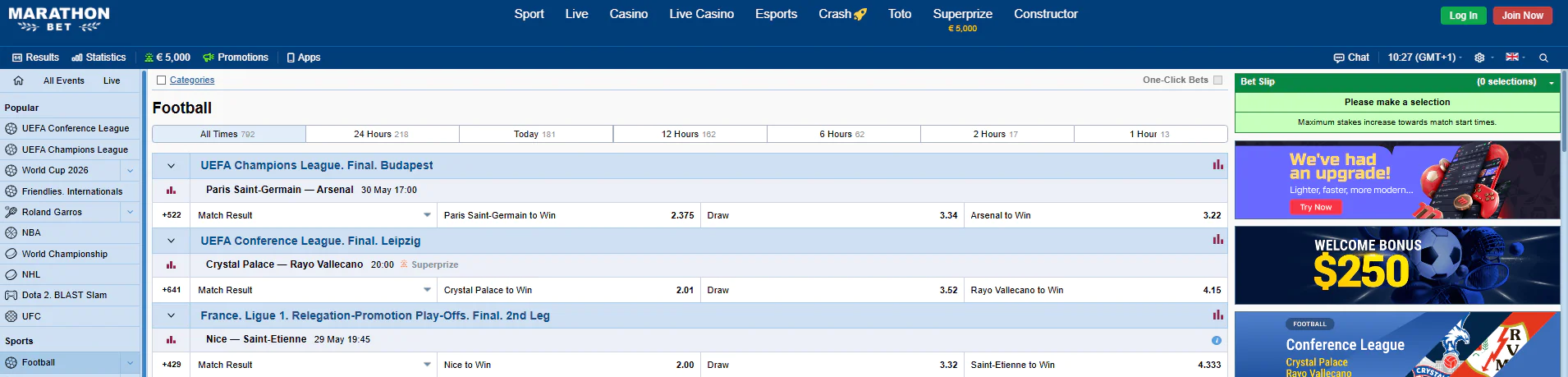Open the Live menu item in the top bar

click(x=576, y=14)
